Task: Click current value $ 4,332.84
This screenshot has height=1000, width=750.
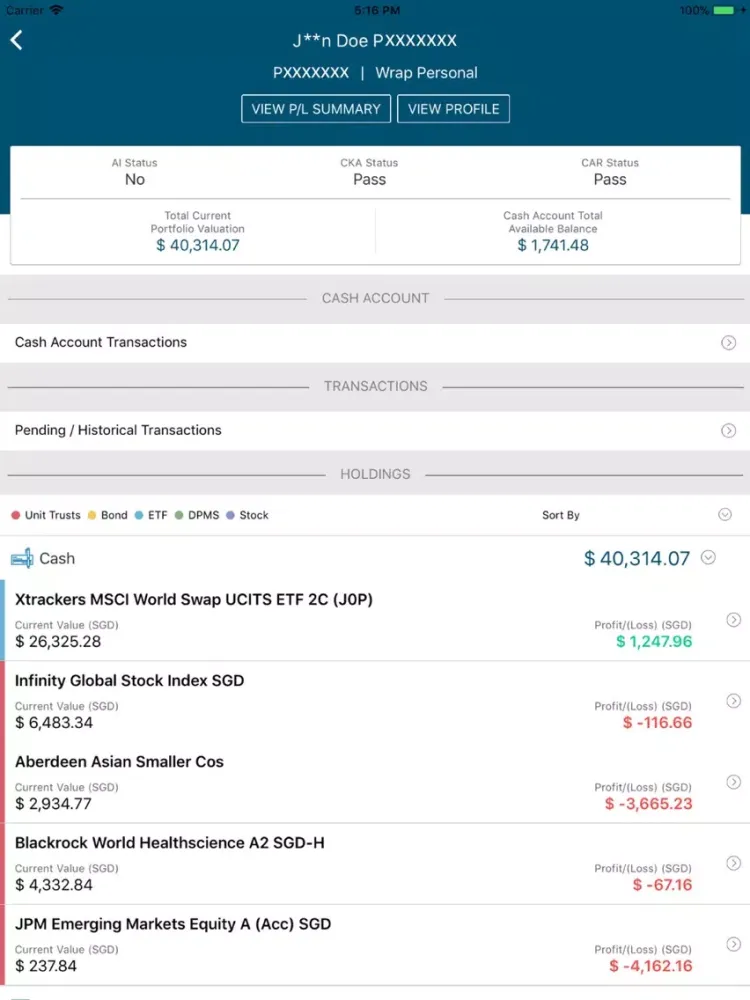Action: [54, 885]
